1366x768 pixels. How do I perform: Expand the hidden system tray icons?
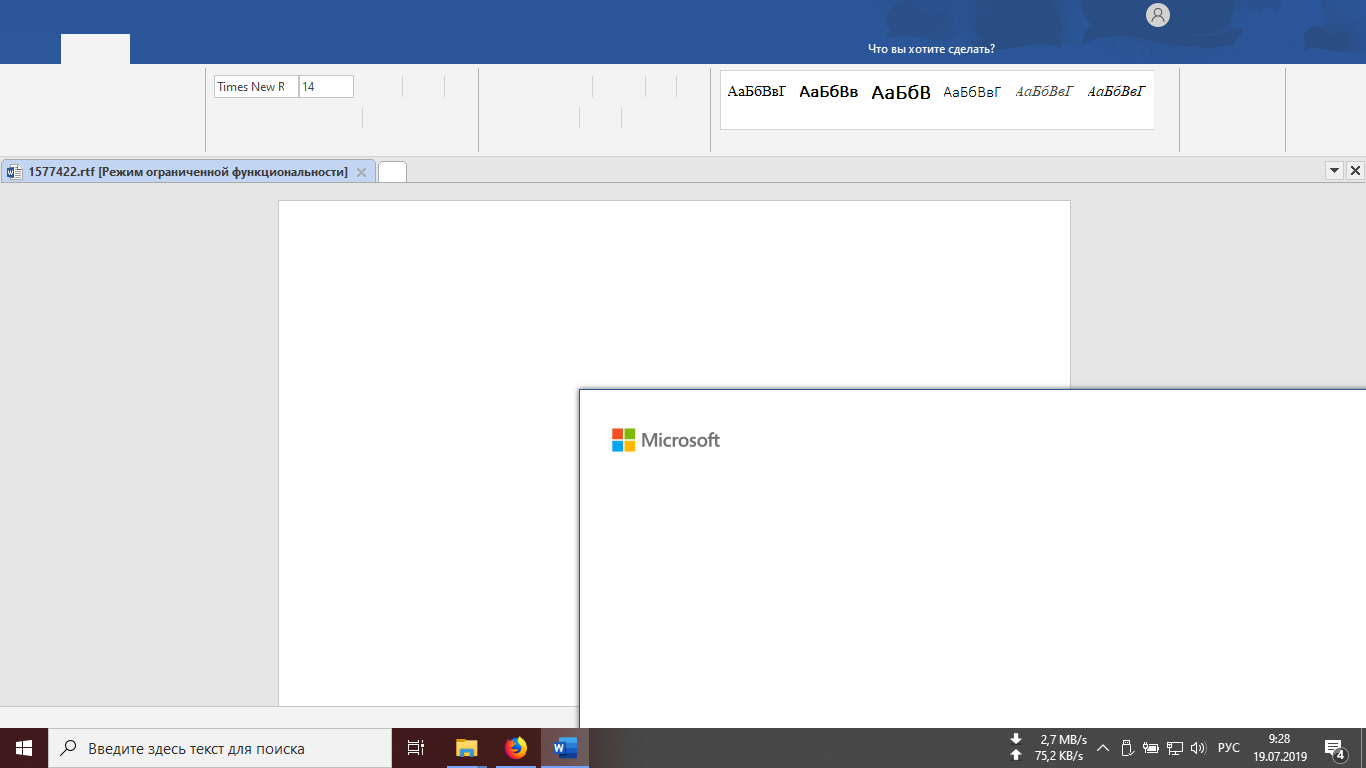click(1103, 748)
